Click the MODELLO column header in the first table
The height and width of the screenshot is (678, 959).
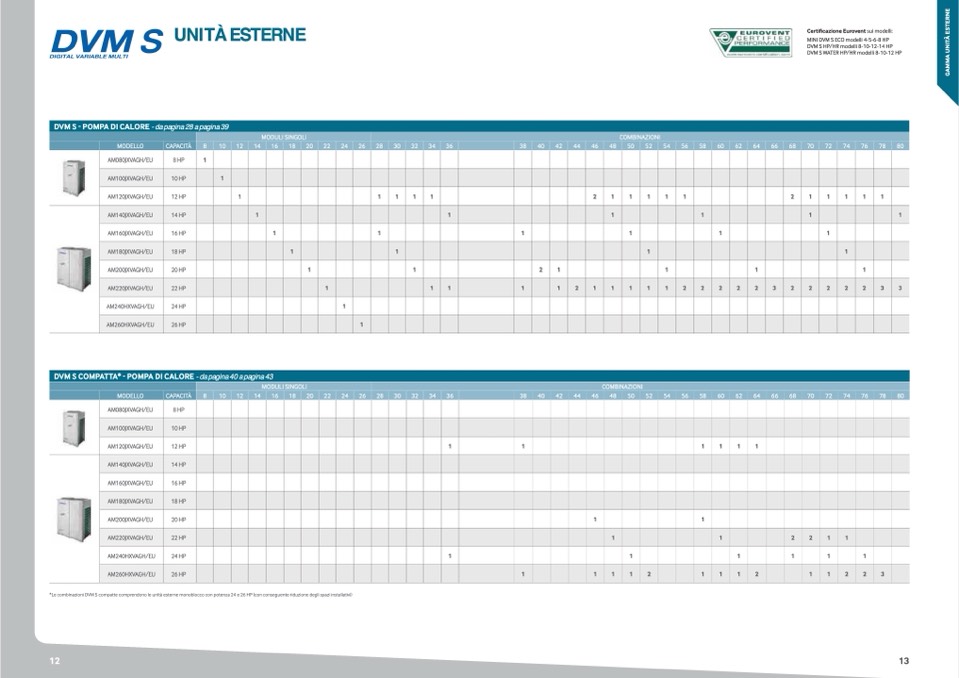pos(130,145)
